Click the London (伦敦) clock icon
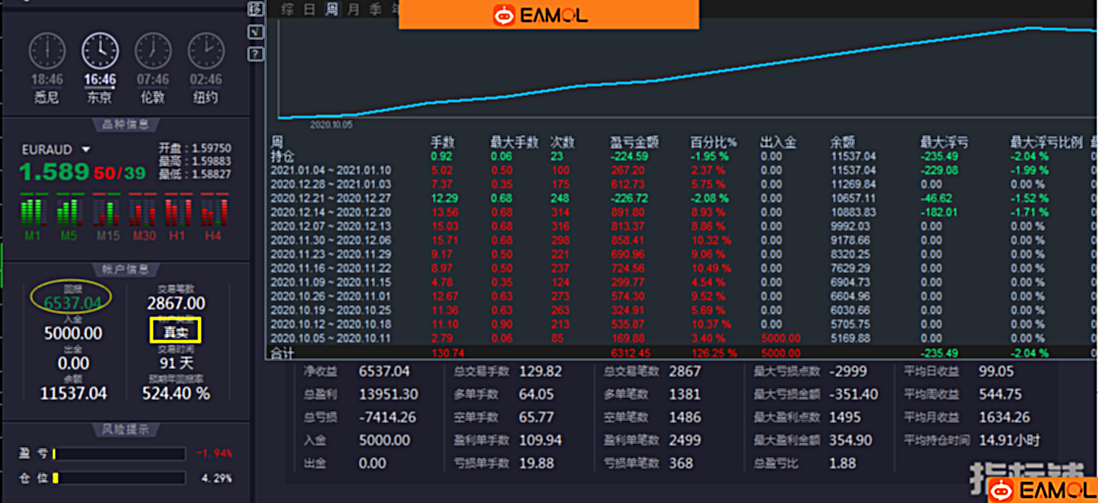This screenshot has height=503, width=1098. [153, 51]
